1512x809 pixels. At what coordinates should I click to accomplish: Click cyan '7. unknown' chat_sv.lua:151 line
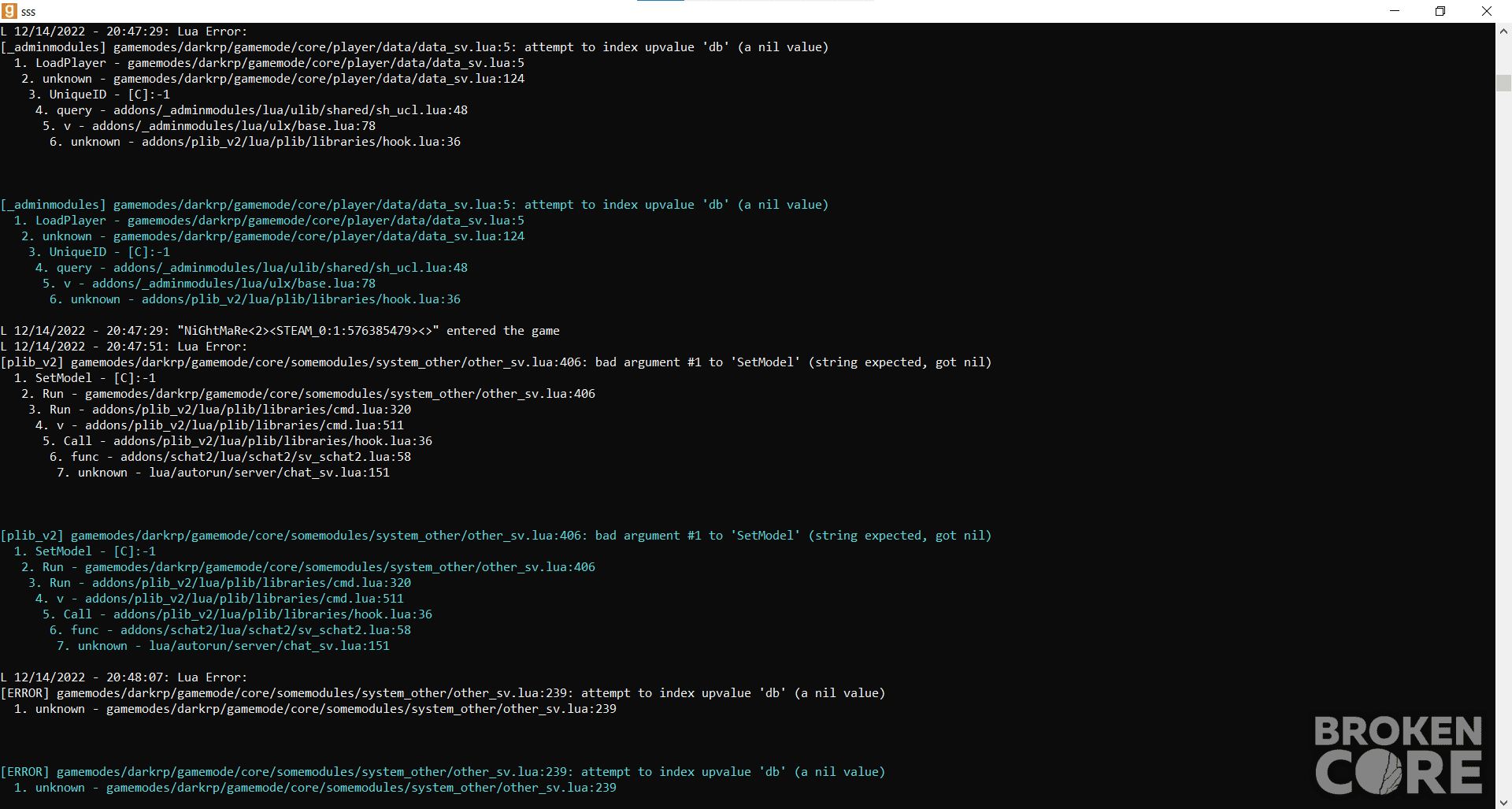coord(223,646)
